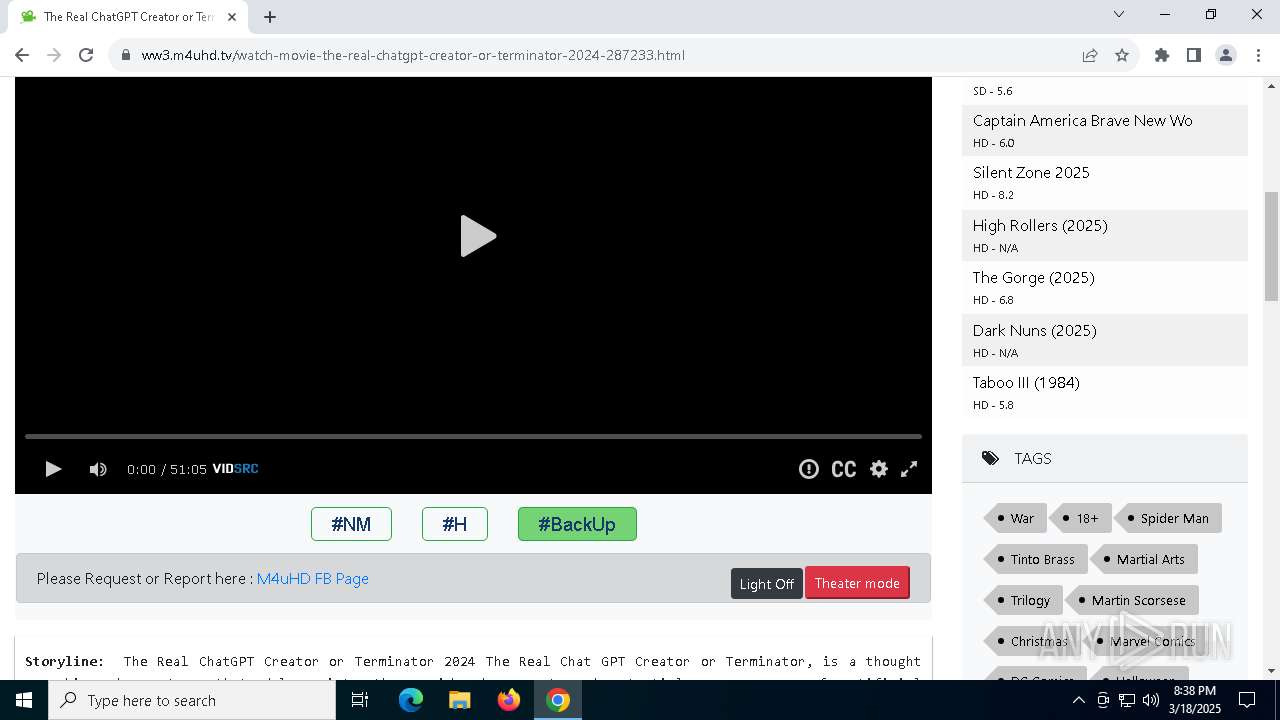Toggle CC subtitles in the player
Screen dimensions: 1280x720
click(x=844, y=469)
